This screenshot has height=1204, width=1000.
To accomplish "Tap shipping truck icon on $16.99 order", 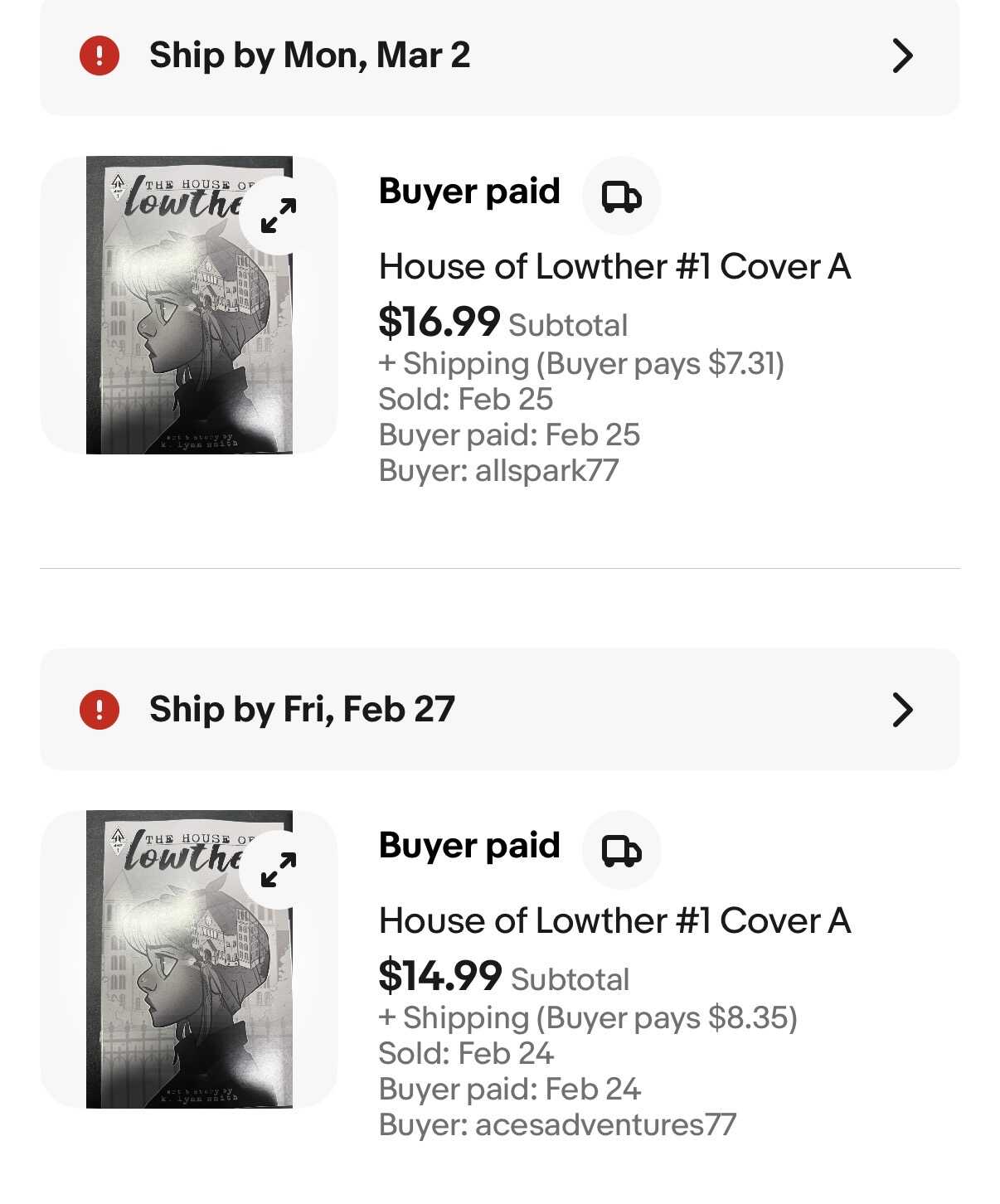I will (x=621, y=197).
